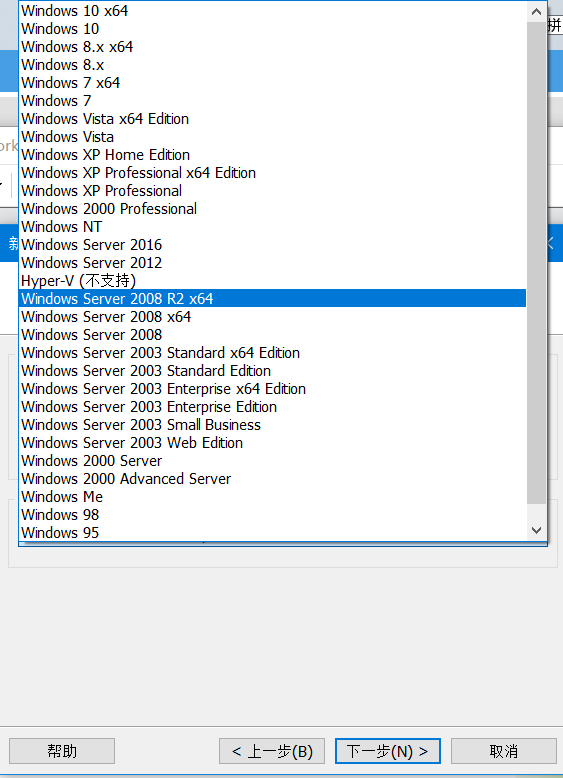This screenshot has height=778, width=563.
Task: Select plain Windows Vista entry (no x64)
Action: (272, 136)
